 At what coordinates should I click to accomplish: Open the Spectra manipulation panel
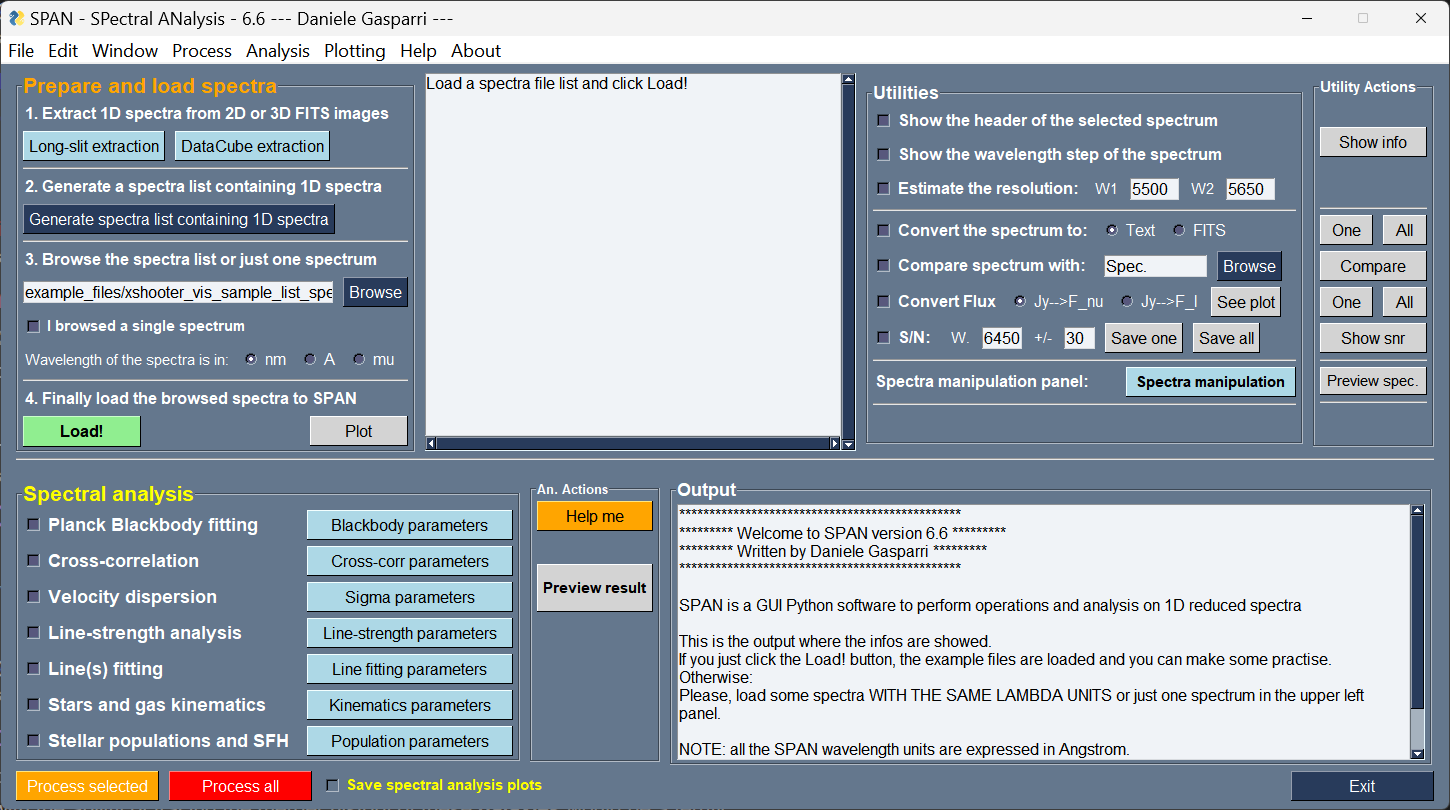point(1210,382)
